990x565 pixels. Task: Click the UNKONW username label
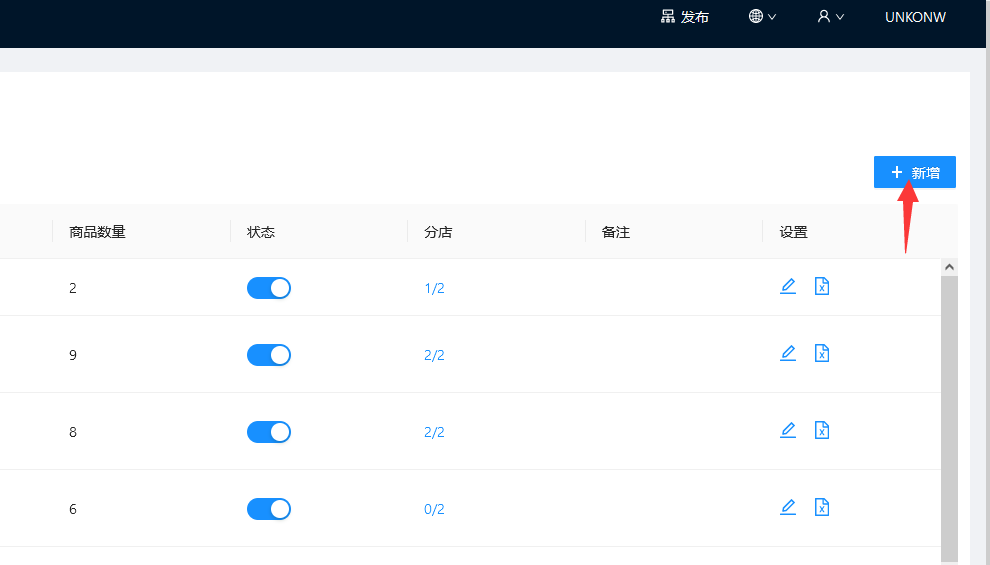[915, 17]
